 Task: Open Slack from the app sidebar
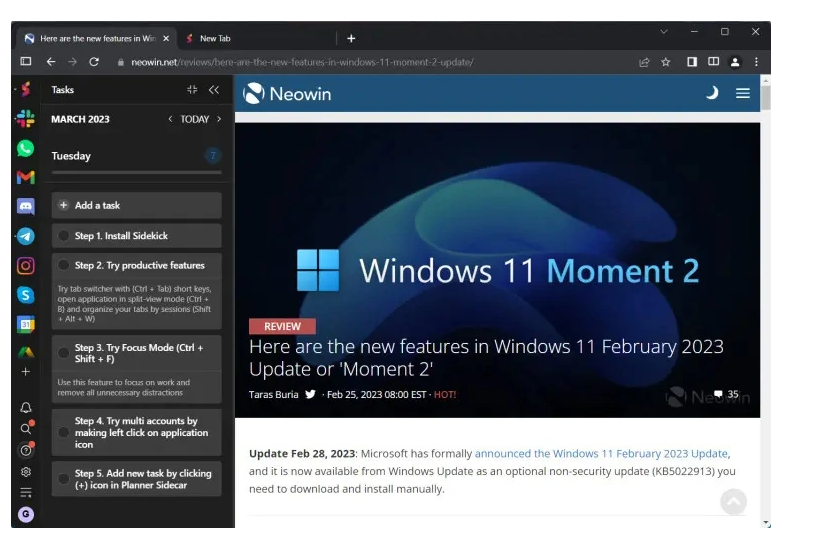[x=26, y=119]
